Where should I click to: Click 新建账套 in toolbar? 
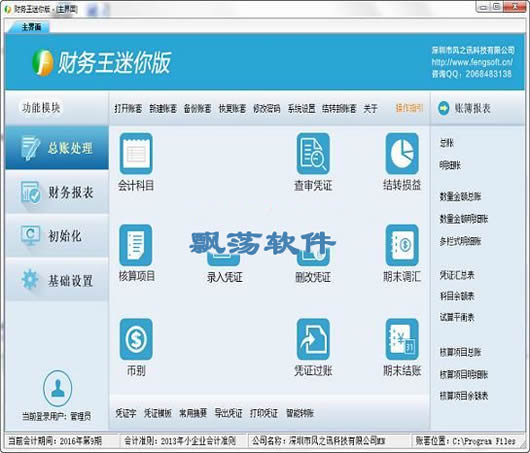163,109
